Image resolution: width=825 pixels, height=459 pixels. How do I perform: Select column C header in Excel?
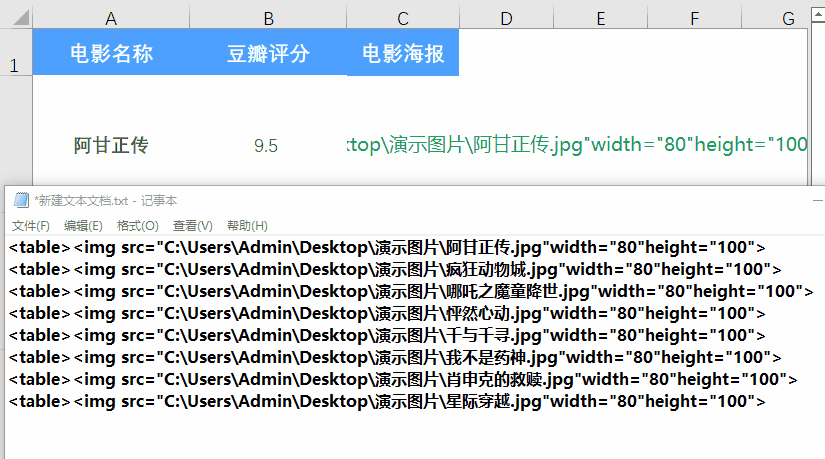point(403,18)
